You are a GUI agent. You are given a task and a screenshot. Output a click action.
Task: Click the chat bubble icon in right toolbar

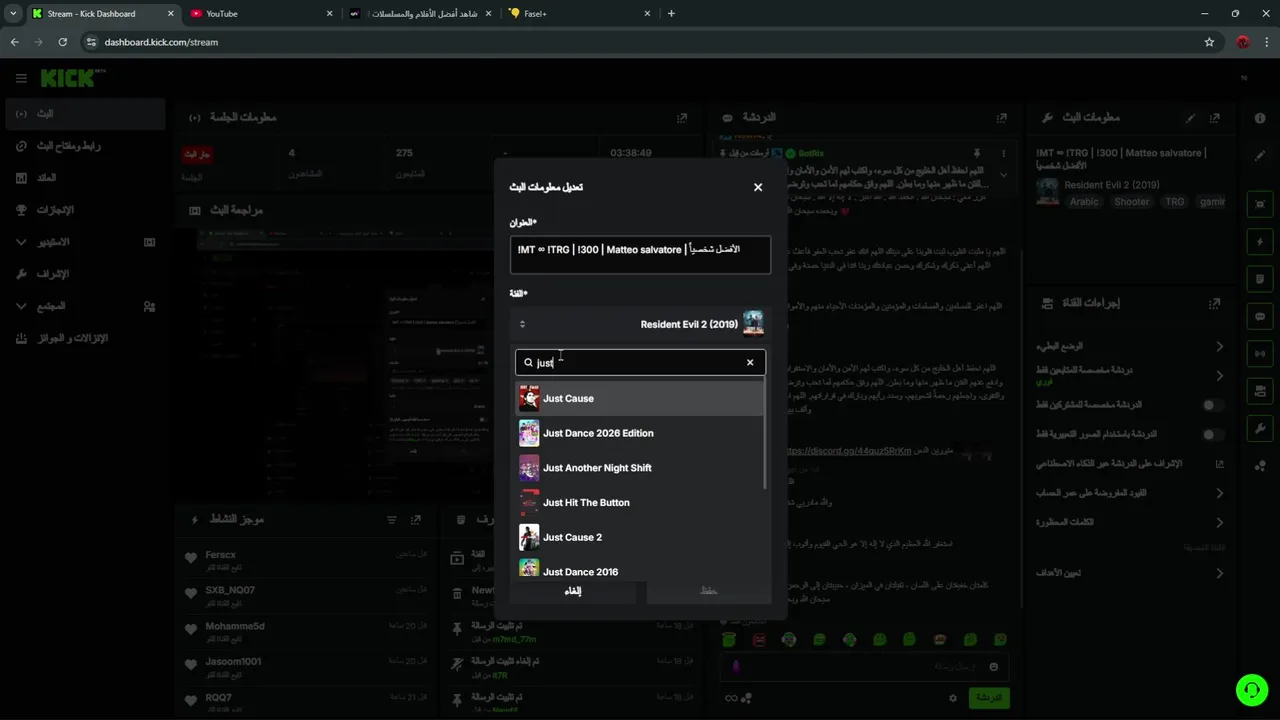pos(1260,316)
